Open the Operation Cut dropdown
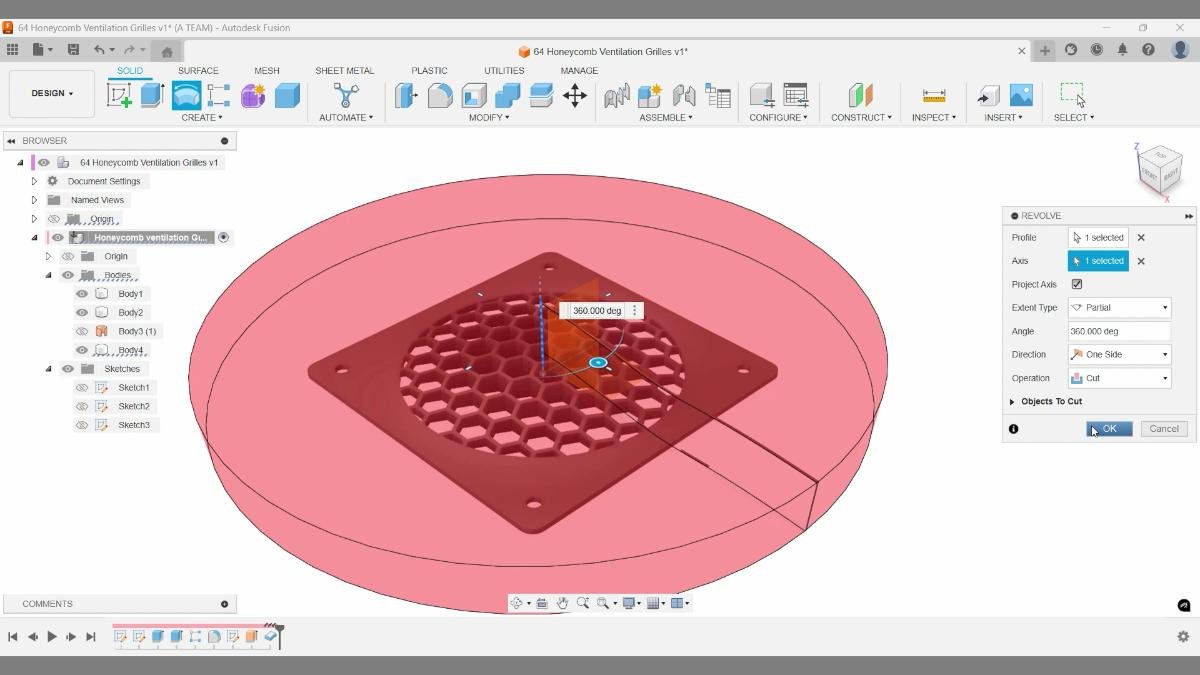Screen dimensions: 1200x675 [x=1119, y=378]
